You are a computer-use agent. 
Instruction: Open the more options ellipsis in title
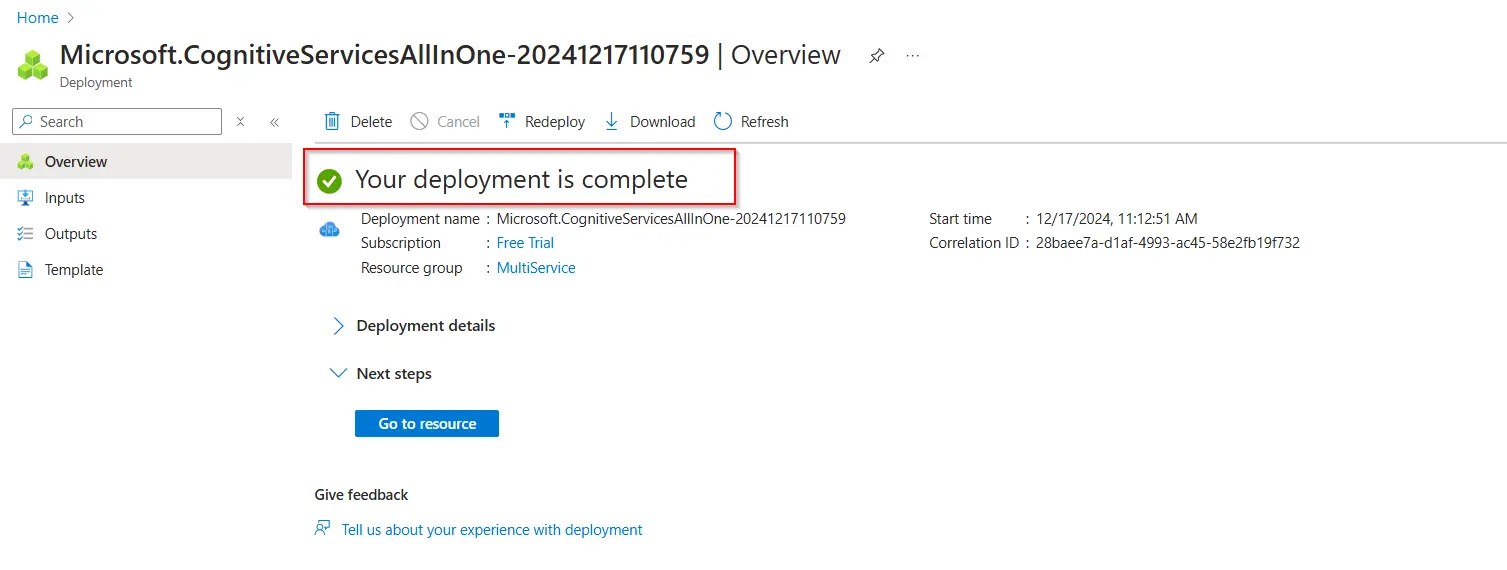[x=912, y=56]
